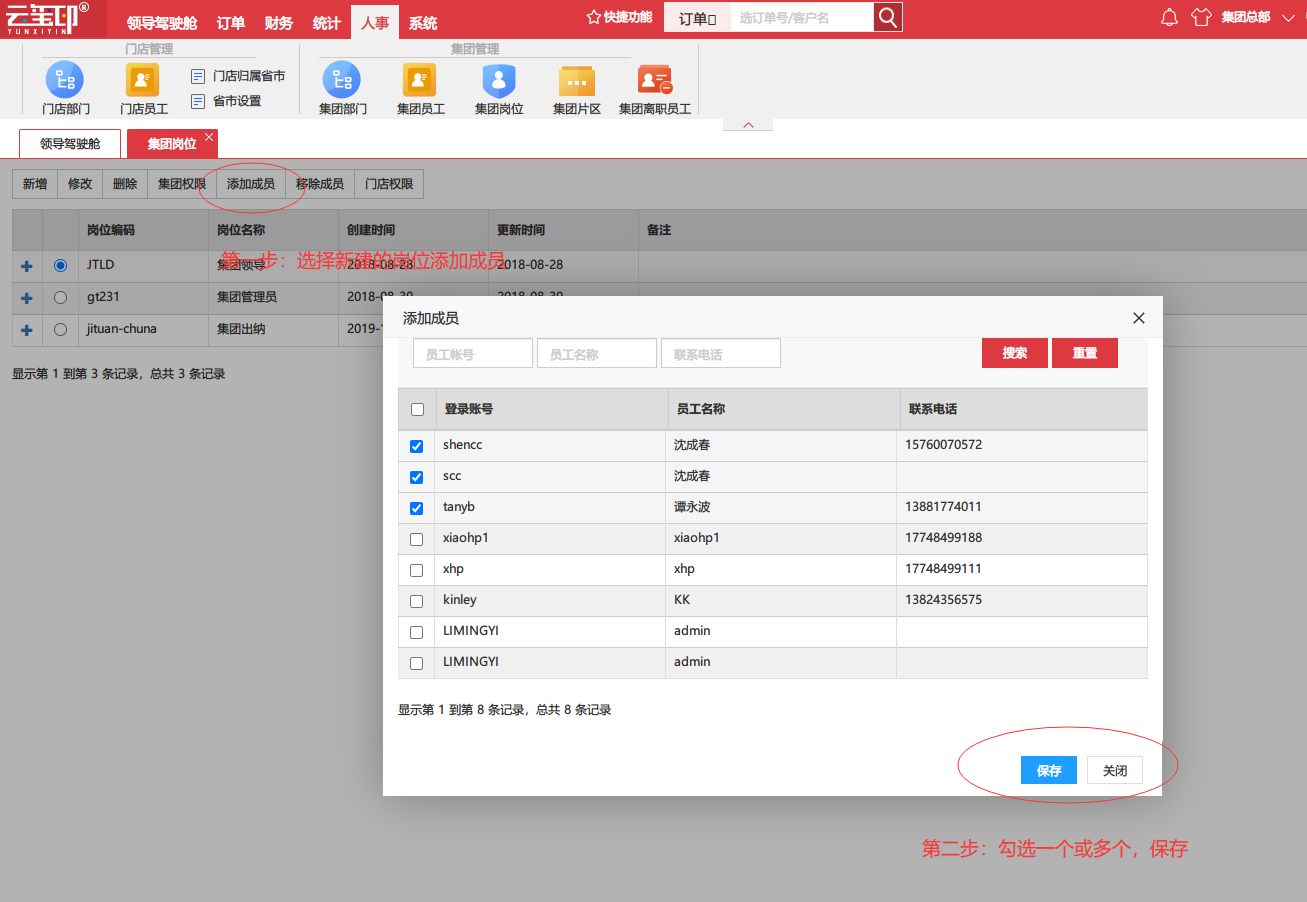The height and width of the screenshot is (902, 1307).
Task: Open the 集团部门 icon
Action: [342, 80]
